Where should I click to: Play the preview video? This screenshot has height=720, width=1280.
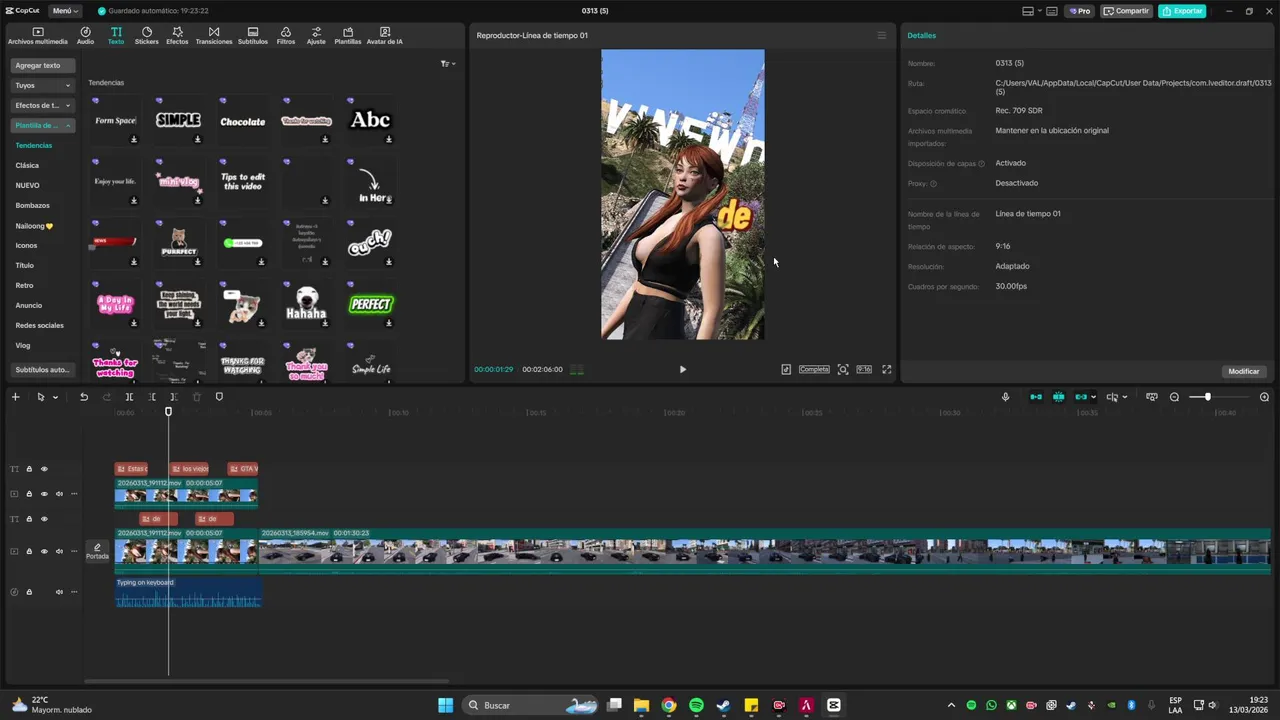coord(683,369)
